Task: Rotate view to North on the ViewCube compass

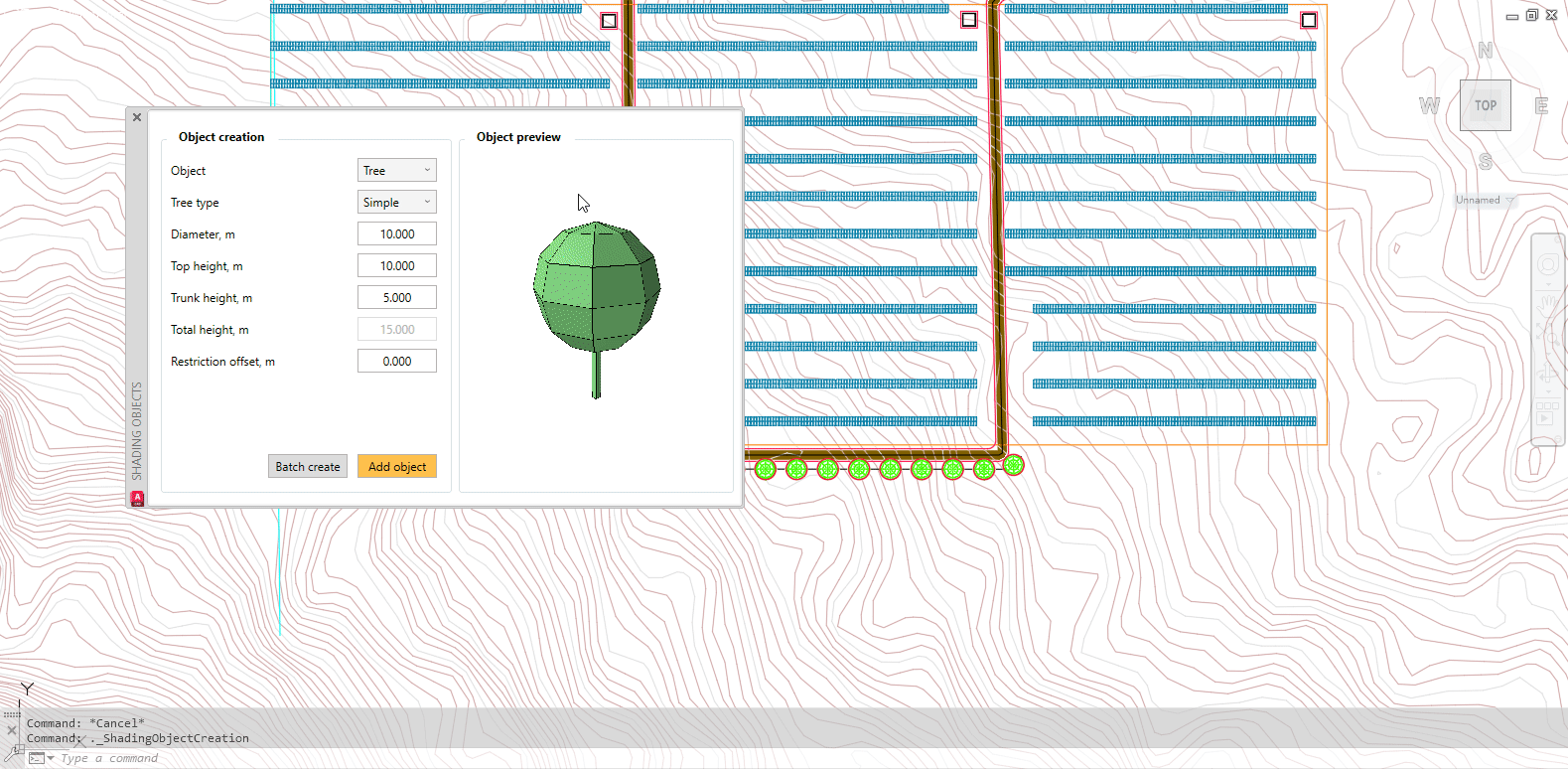Action: point(1485,51)
